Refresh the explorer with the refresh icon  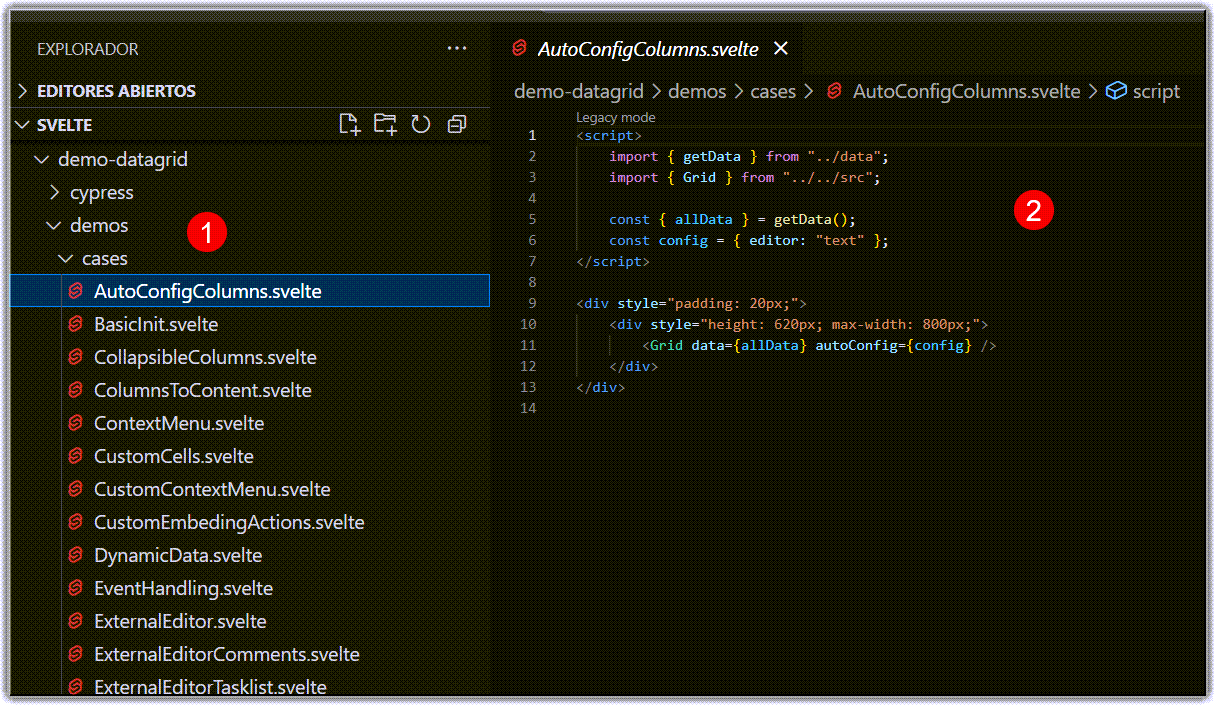click(421, 124)
